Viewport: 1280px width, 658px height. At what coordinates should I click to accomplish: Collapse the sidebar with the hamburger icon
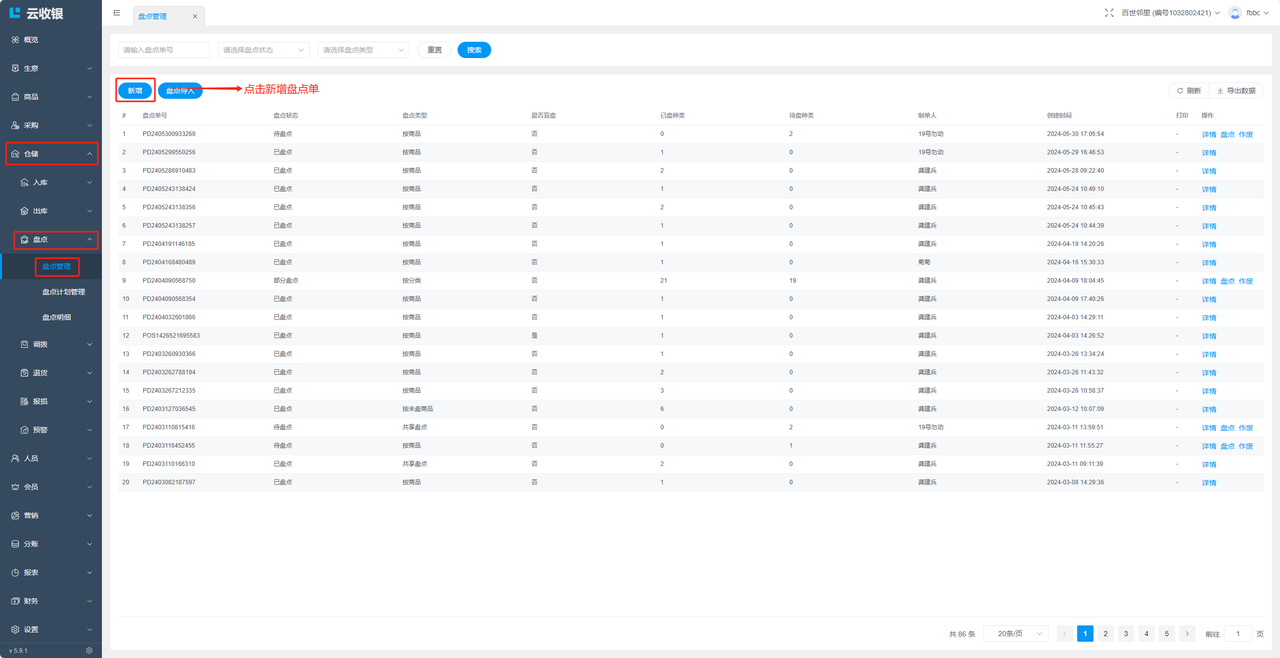117,14
